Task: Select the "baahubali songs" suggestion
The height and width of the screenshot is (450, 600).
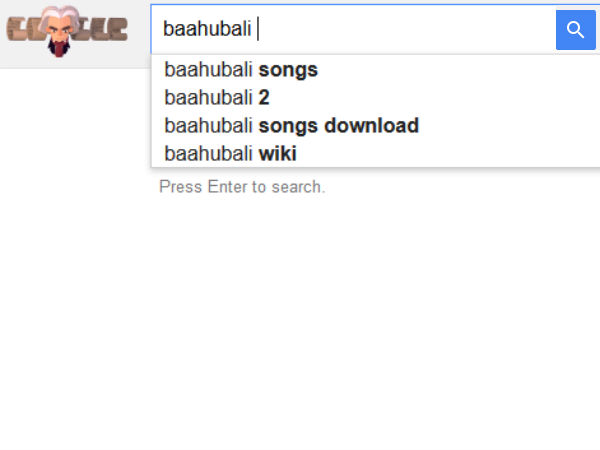Action: (x=241, y=70)
